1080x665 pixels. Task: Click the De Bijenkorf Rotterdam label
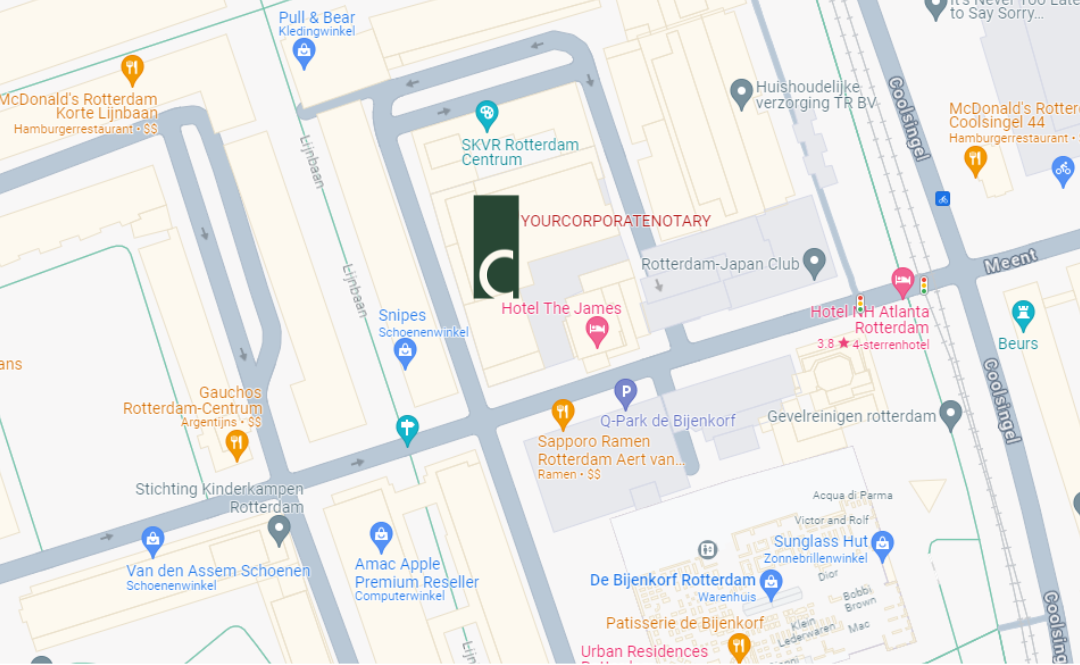point(672,580)
